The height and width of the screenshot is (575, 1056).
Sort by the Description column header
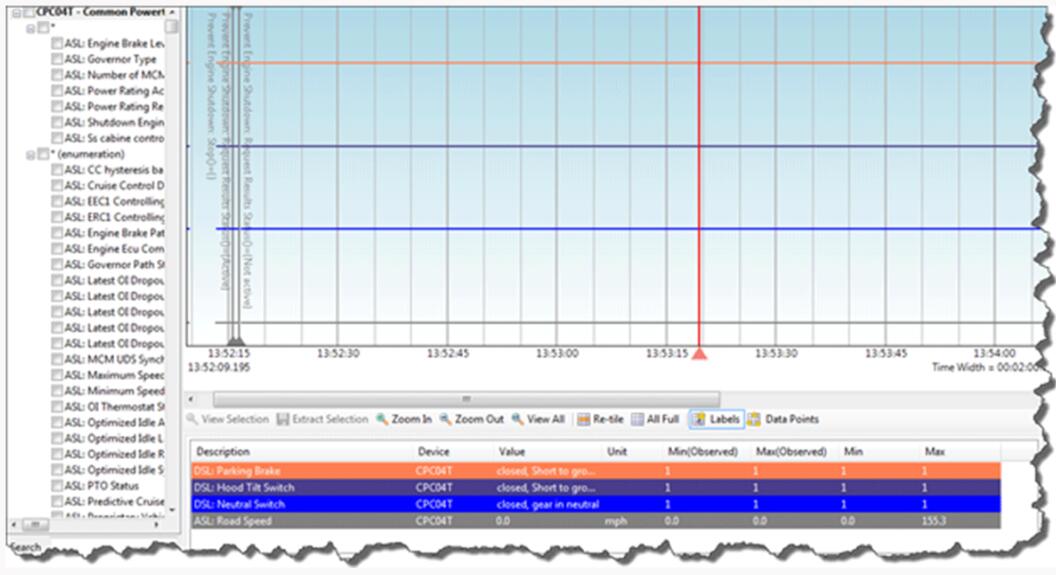223,452
